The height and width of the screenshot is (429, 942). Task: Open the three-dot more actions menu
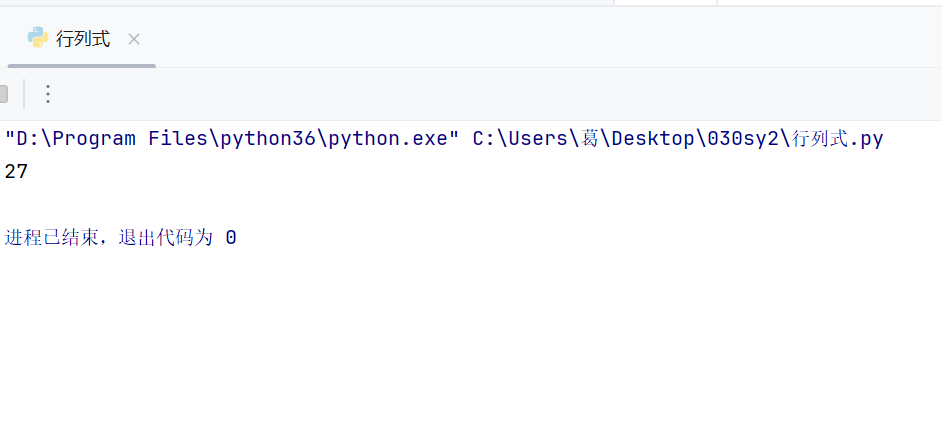(48, 94)
